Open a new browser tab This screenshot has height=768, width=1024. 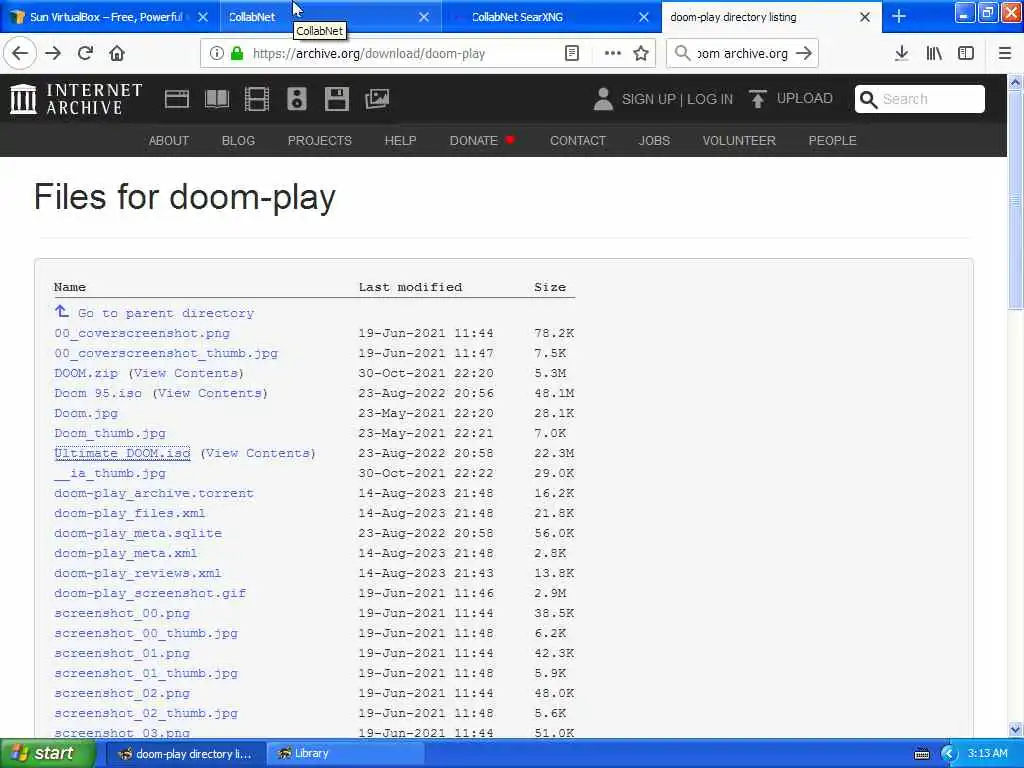tap(899, 16)
